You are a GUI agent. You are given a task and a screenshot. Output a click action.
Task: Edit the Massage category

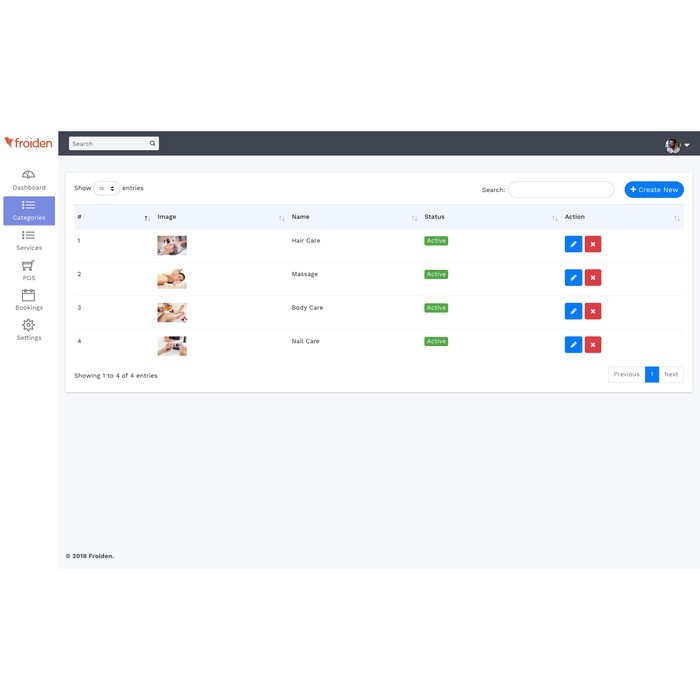tap(573, 278)
